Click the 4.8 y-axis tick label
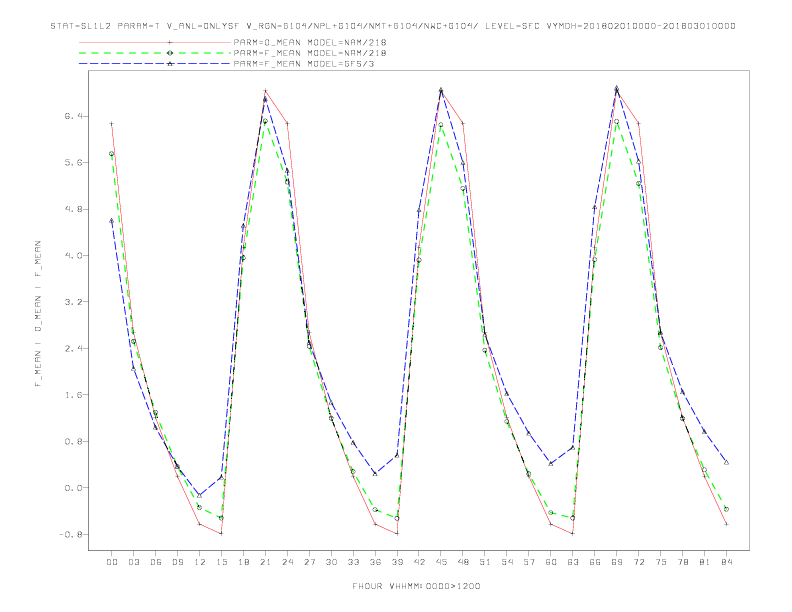The image size is (792, 612). click(73, 209)
